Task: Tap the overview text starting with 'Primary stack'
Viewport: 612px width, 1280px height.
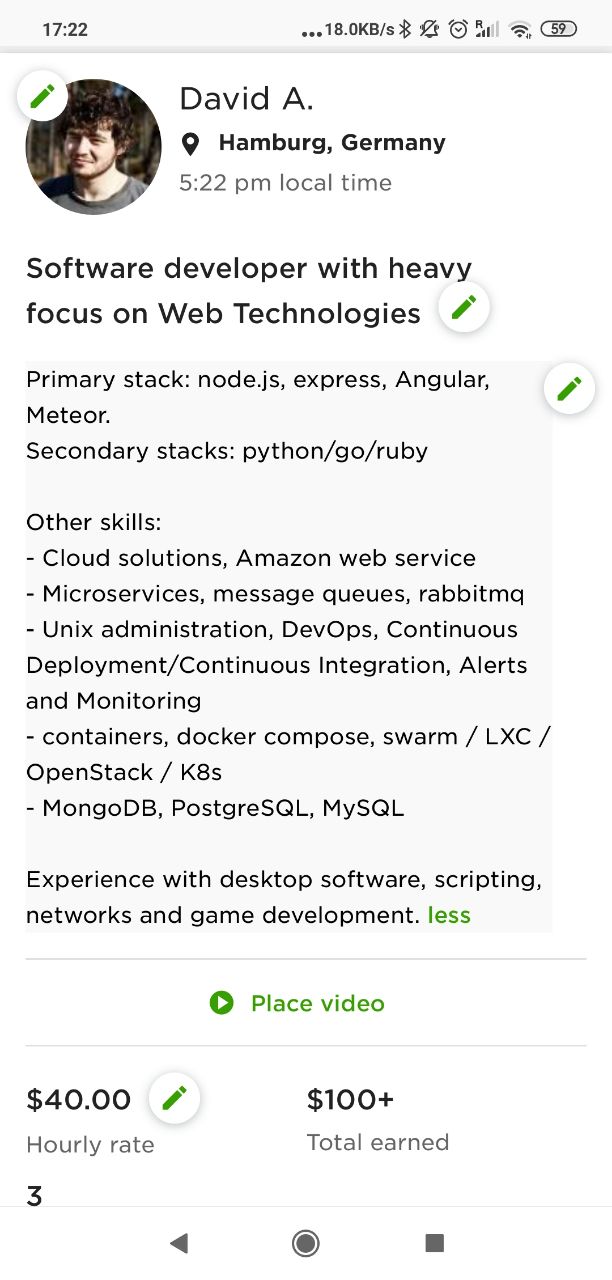Action: (289, 647)
